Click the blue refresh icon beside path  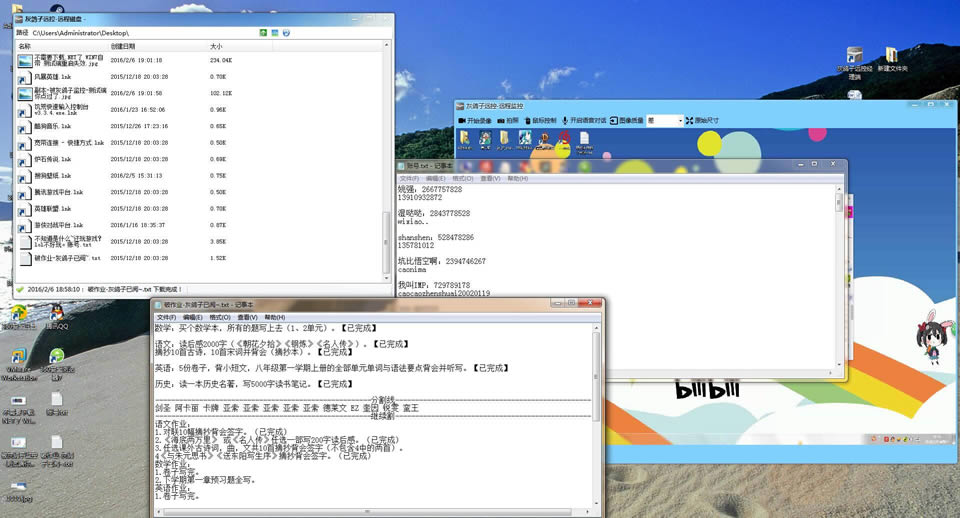click(286, 33)
